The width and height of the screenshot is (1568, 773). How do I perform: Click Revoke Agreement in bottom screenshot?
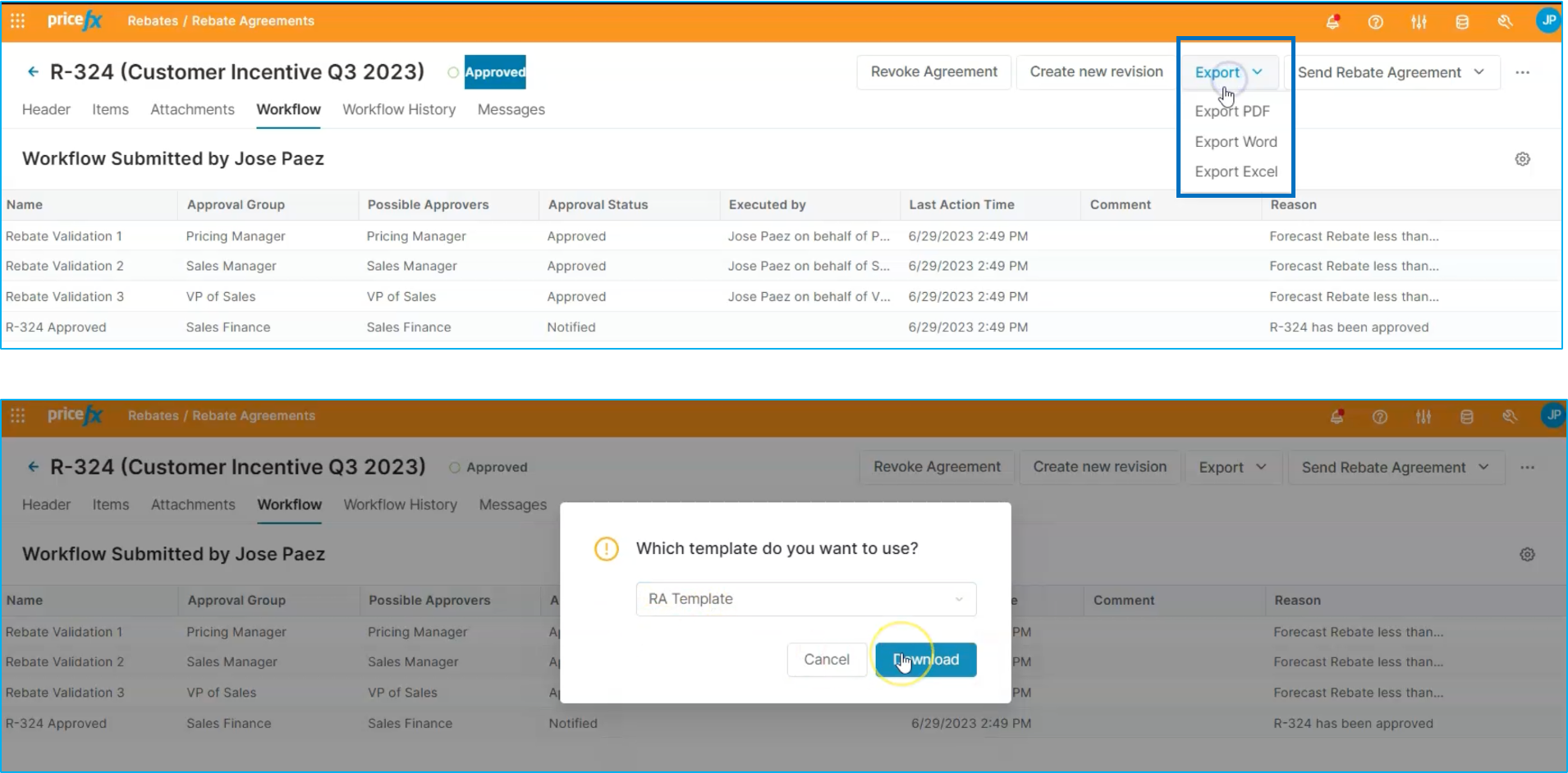click(x=937, y=467)
